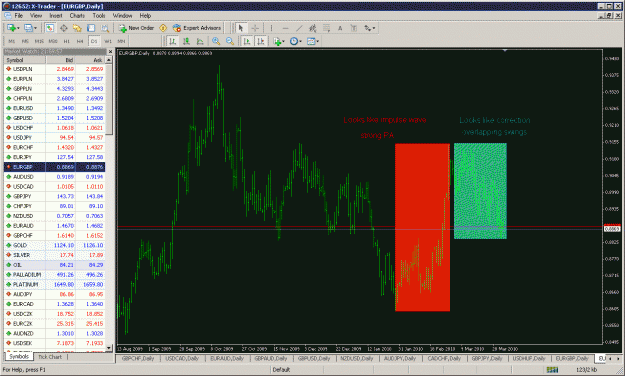Viewport: 625px width, 376px height.
Task: Switch to the H4 timeframe
Action: click(80, 41)
